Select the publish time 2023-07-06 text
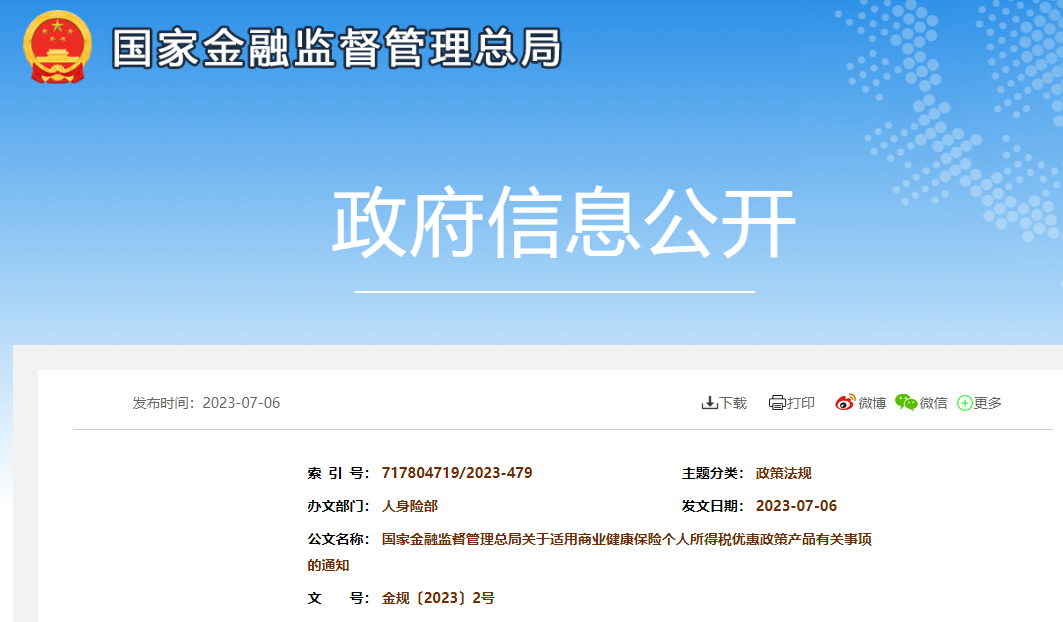This screenshot has width=1063, height=622. (x=241, y=403)
